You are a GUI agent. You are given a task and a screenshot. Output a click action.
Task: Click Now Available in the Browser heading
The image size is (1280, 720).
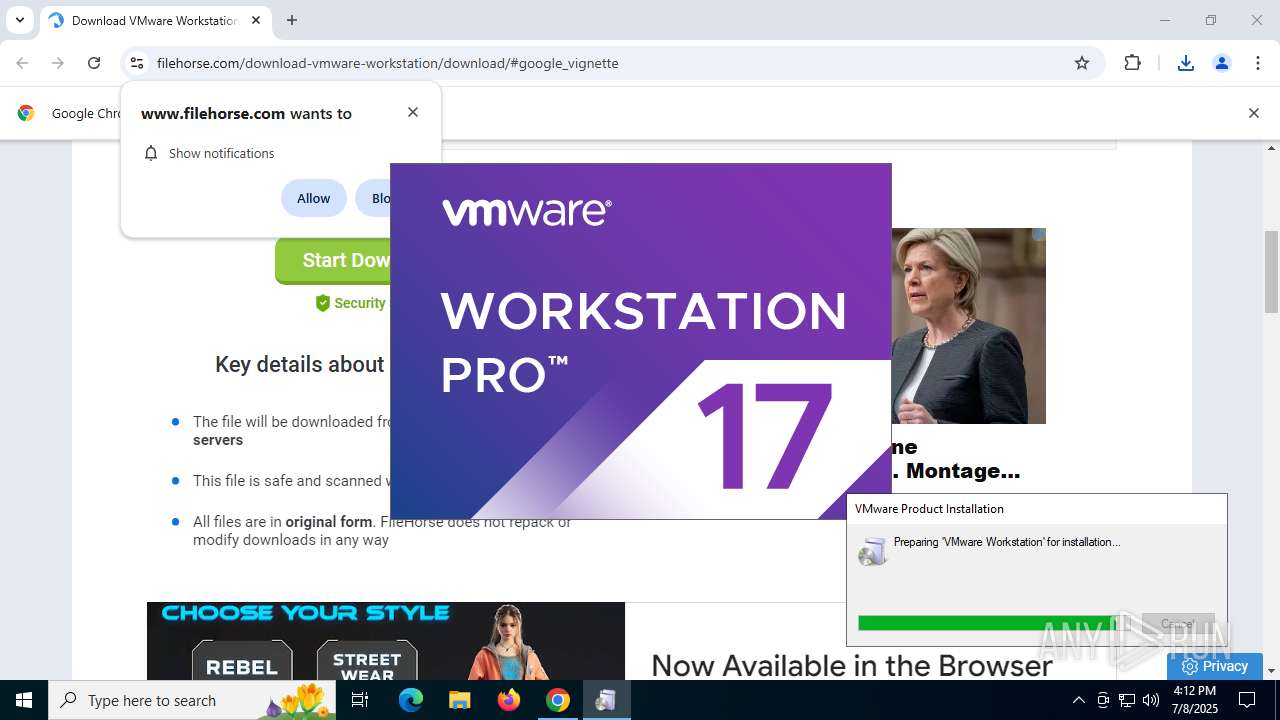pyautogui.click(x=852, y=665)
